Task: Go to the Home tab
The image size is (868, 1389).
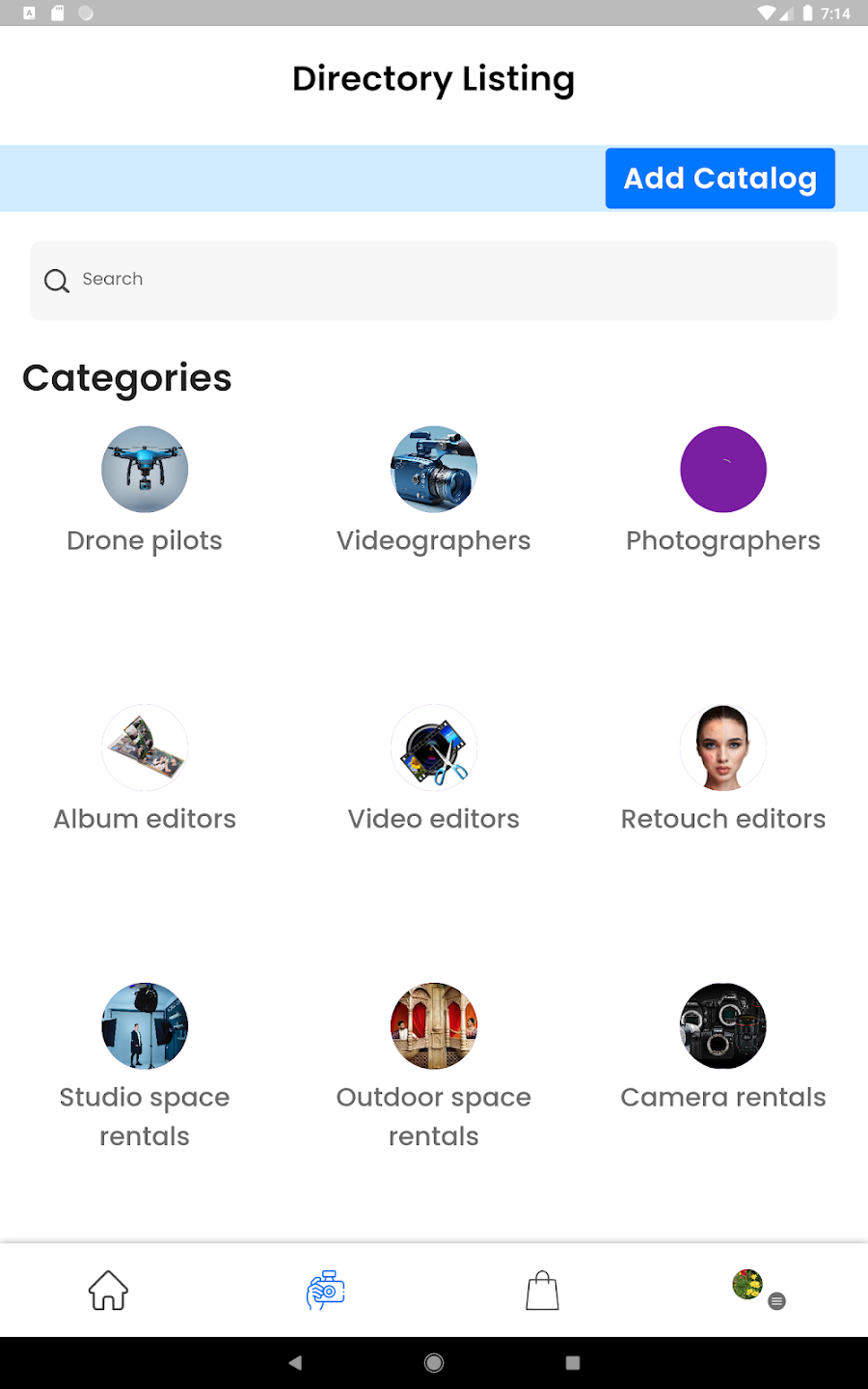Action: click(108, 1291)
